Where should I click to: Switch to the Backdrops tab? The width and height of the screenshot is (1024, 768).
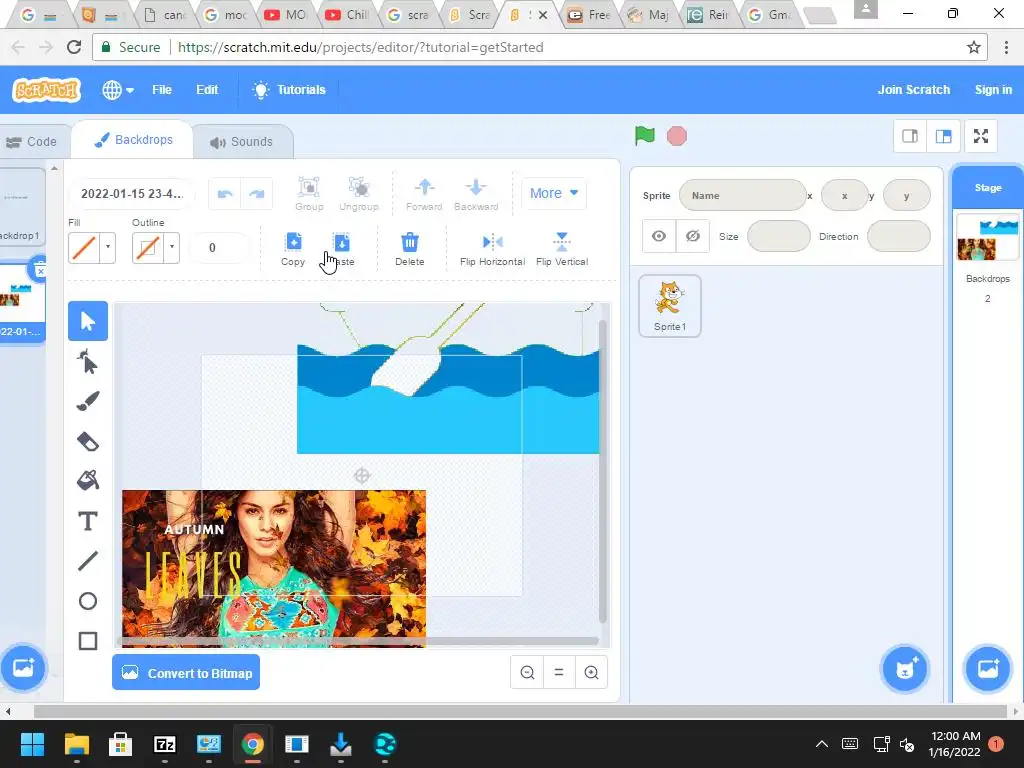click(133, 140)
